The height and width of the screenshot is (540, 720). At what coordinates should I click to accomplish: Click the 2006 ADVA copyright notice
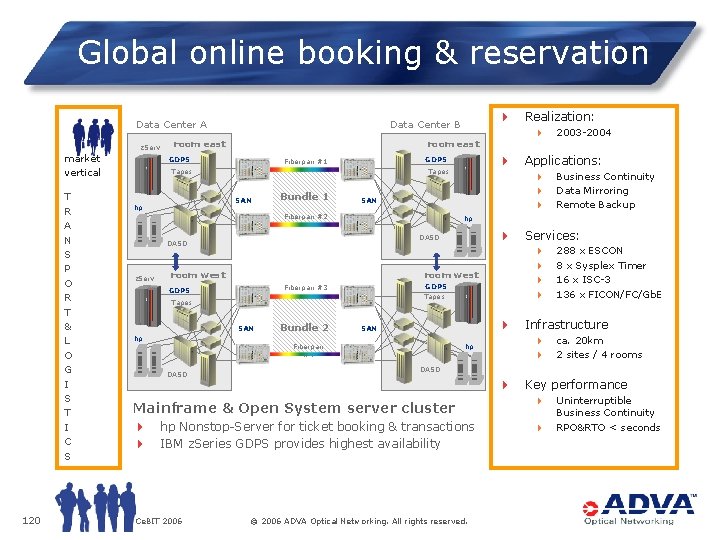(x=359, y=521)
